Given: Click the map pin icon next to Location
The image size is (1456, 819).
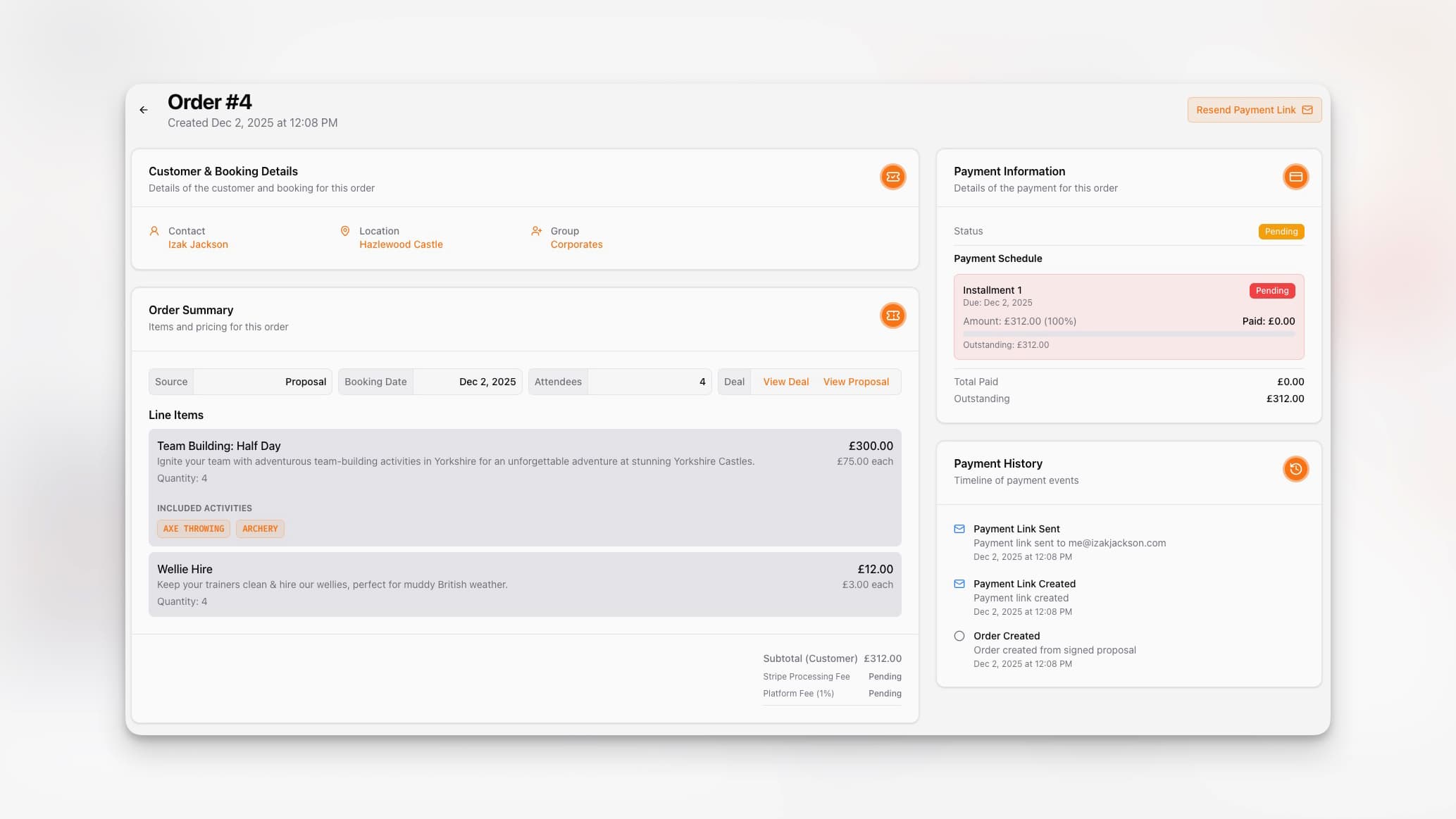Looking at the screenshot, I should click(x=345, y=231).
